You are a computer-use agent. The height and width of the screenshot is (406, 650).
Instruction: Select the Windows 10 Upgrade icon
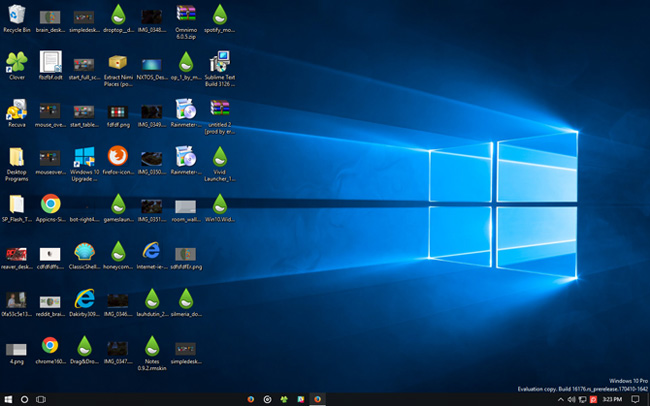[x=84, y=157]
